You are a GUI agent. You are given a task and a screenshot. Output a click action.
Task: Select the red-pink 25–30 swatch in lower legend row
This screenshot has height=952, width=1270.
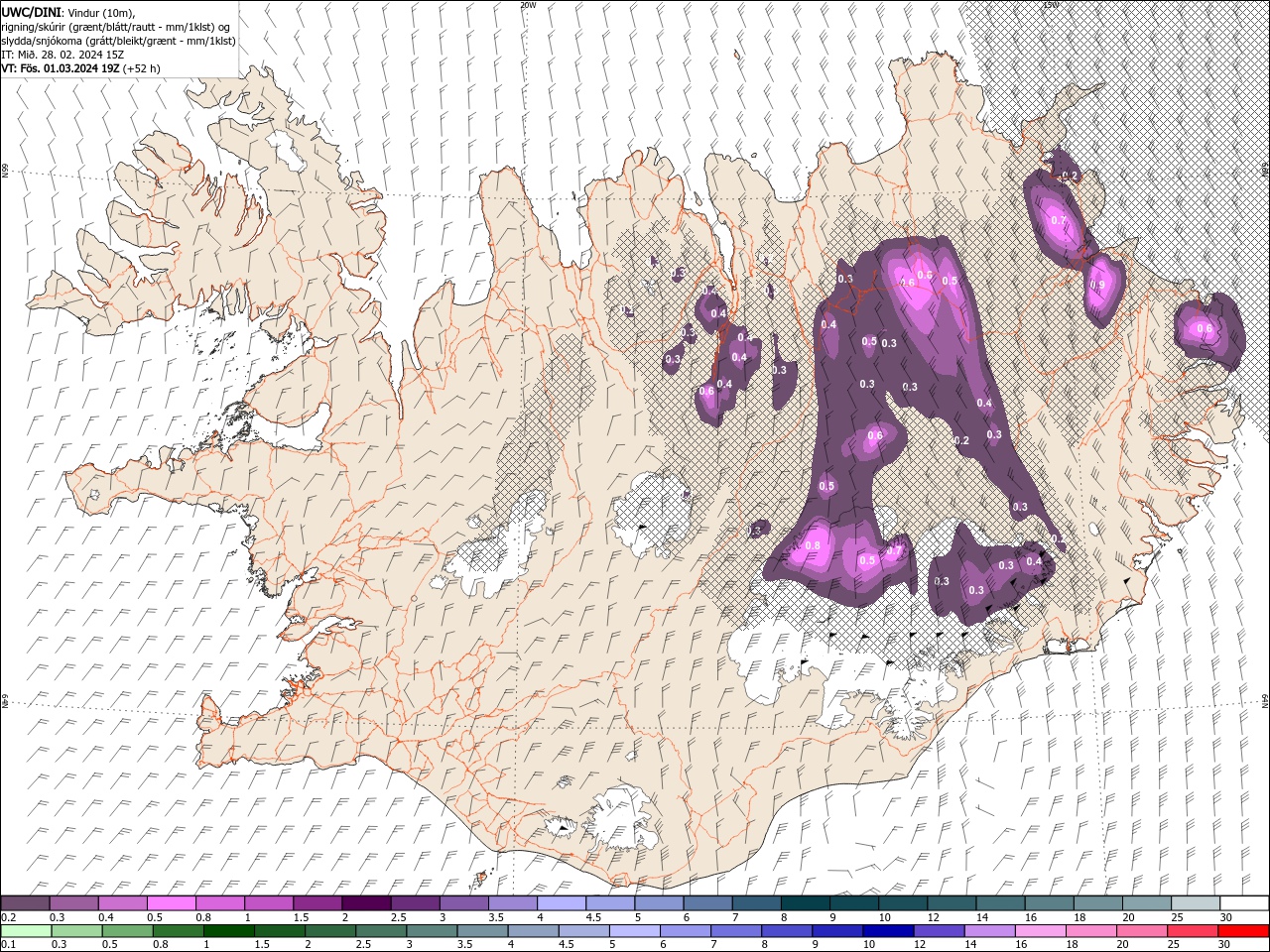tap(1192, 931)
